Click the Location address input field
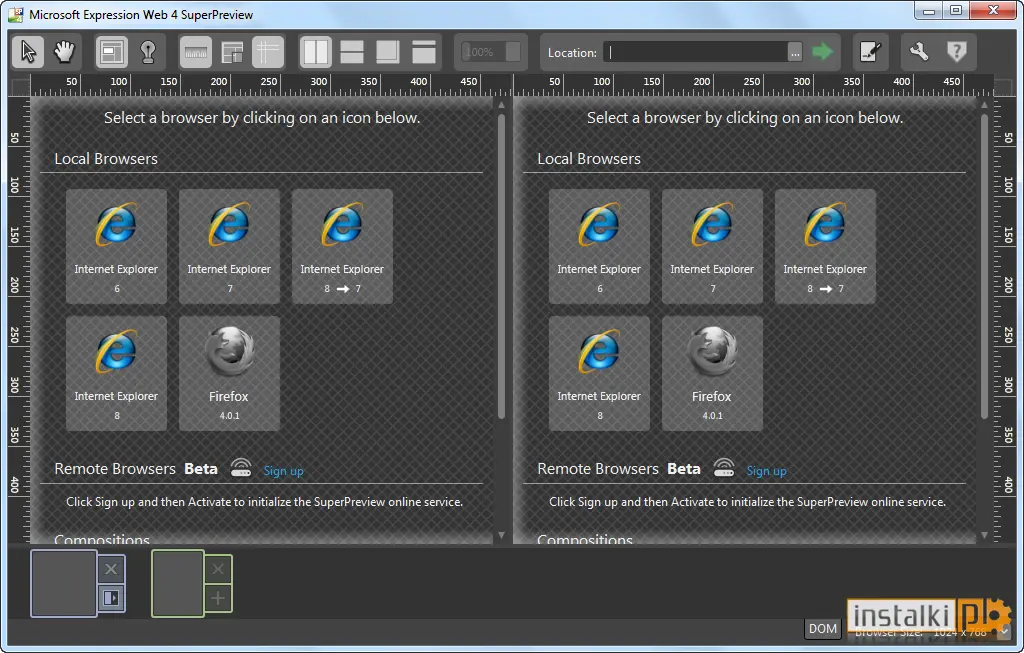1024x653 pixels. 695,52
